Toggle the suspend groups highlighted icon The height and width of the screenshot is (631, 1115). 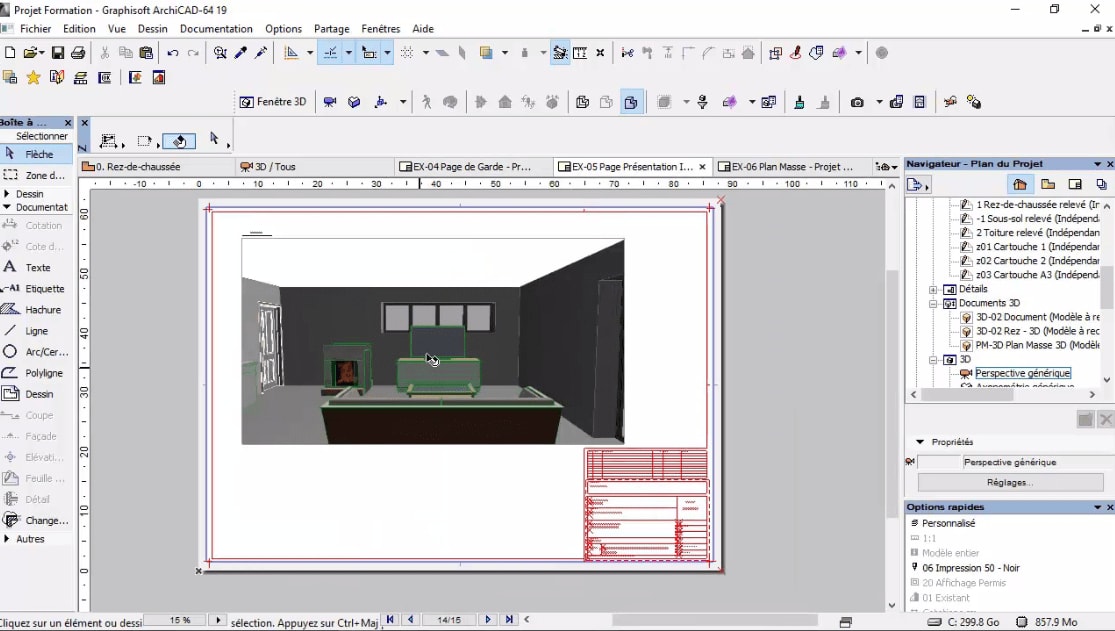pos(560,53)
